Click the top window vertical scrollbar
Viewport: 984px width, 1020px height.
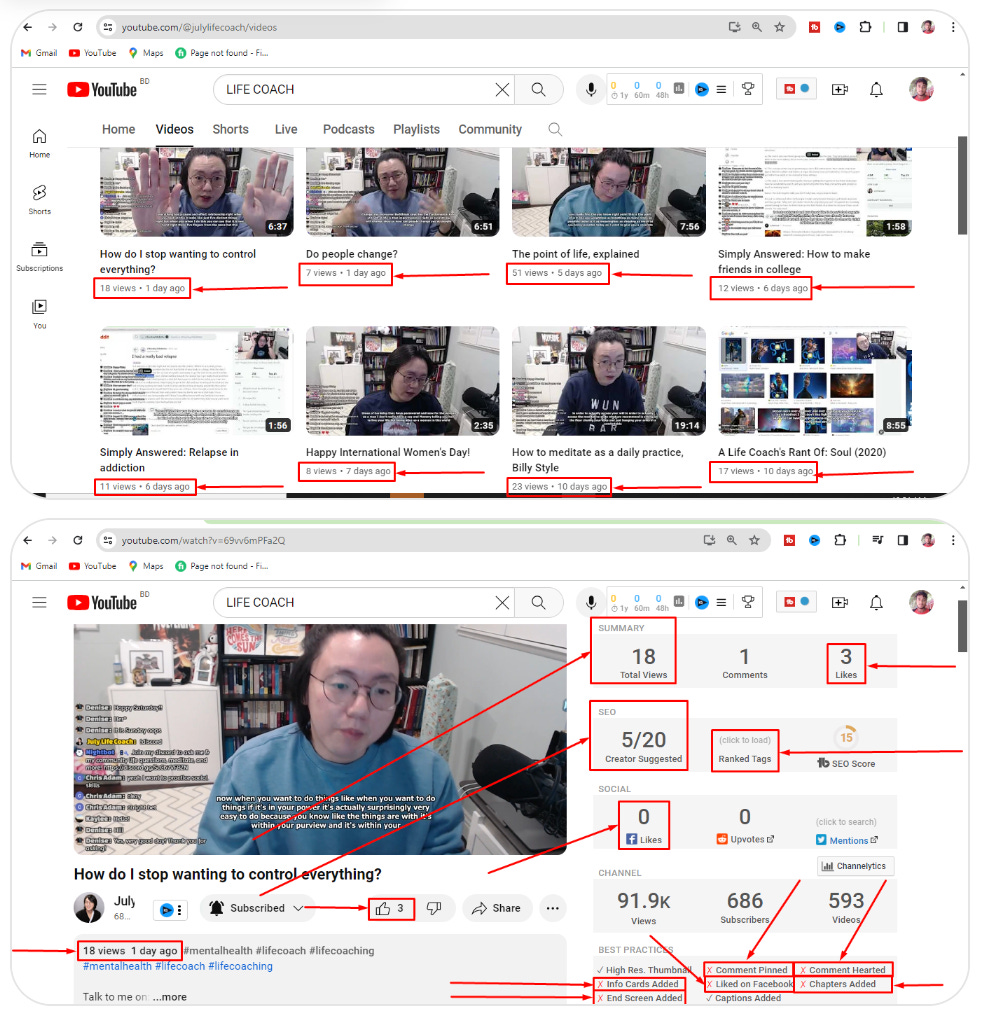tap(962, 185)
